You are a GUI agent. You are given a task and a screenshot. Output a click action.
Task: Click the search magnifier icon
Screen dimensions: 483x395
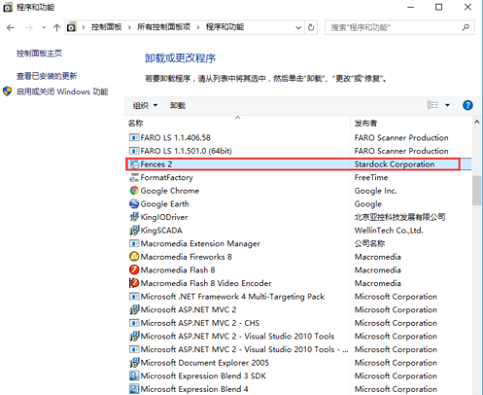(466, 27)
